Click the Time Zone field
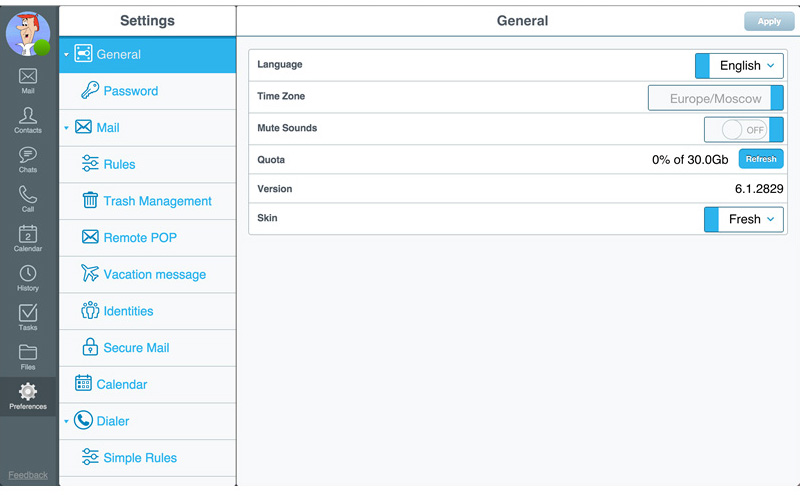Image resolution: width=800 pixels, height=495 pixels. pos(715,98)
